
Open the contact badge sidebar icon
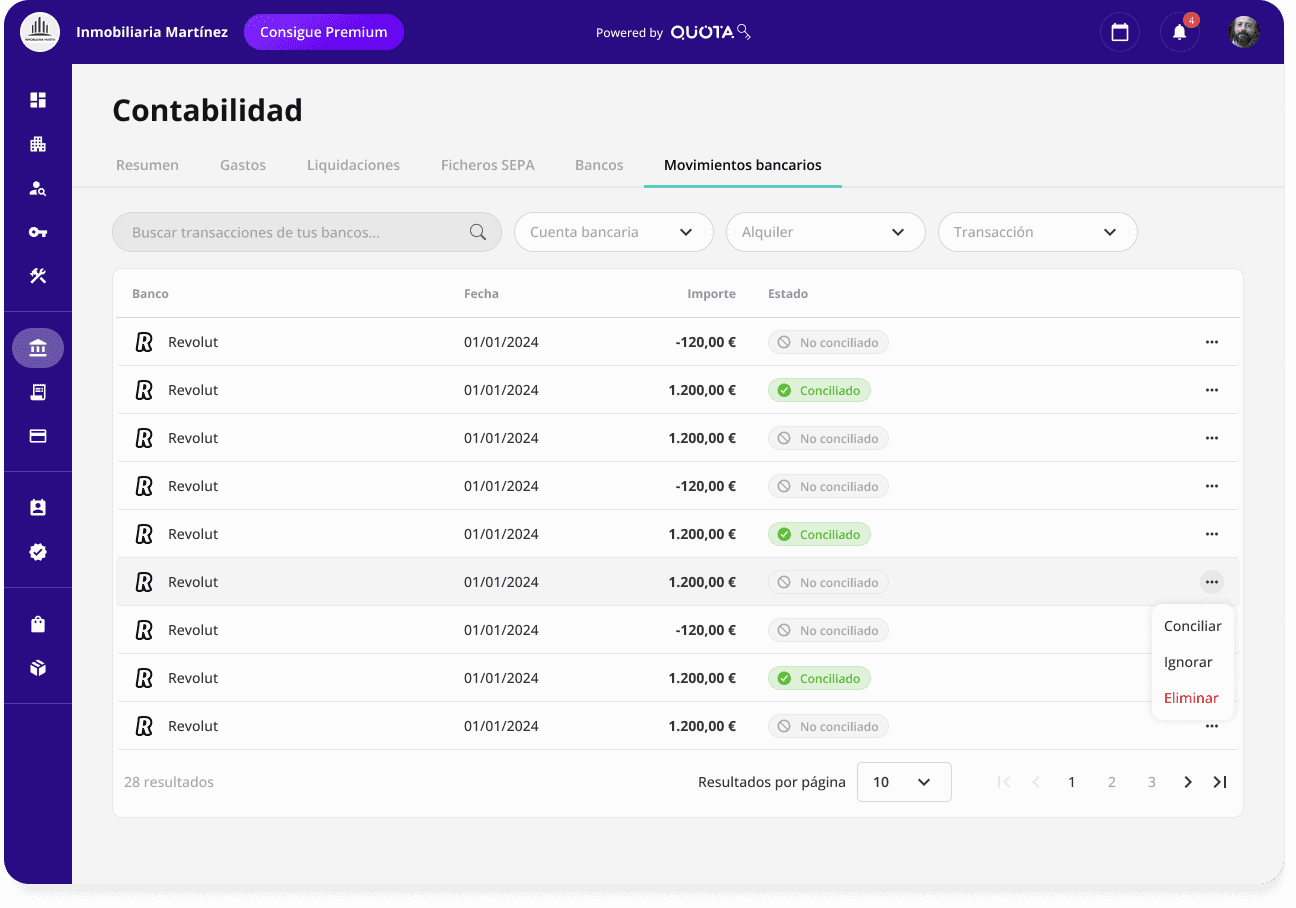[x=38, y=508]
